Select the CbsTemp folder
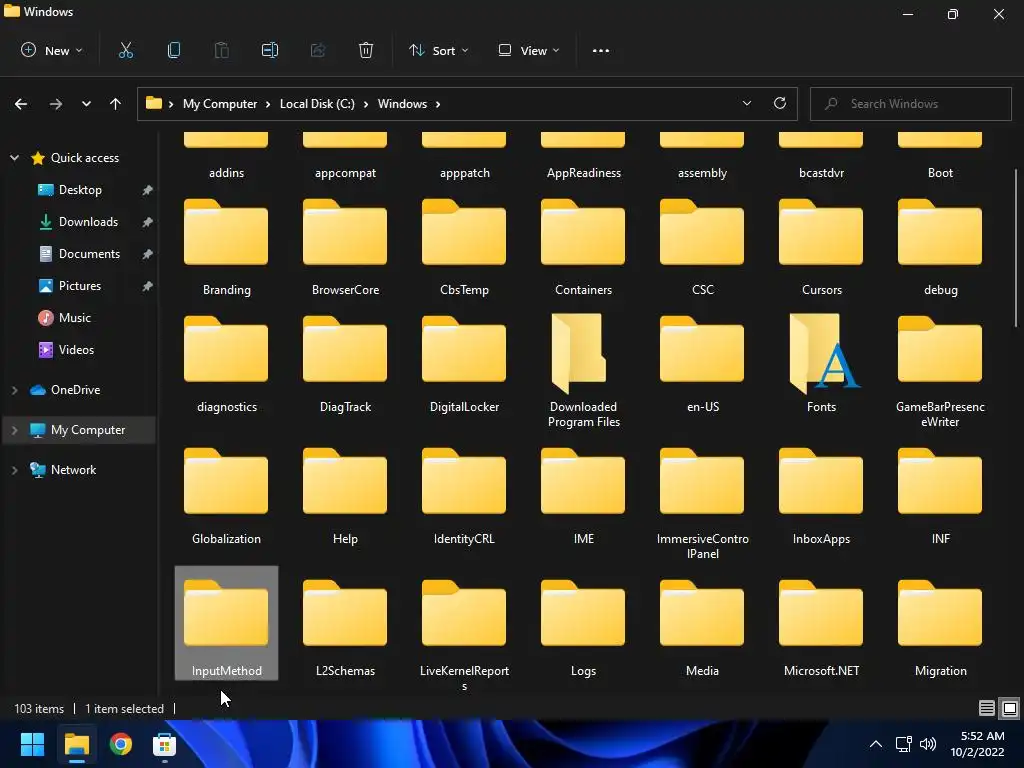The height and width of the screenshot is (768, 1024). point(464,247)
